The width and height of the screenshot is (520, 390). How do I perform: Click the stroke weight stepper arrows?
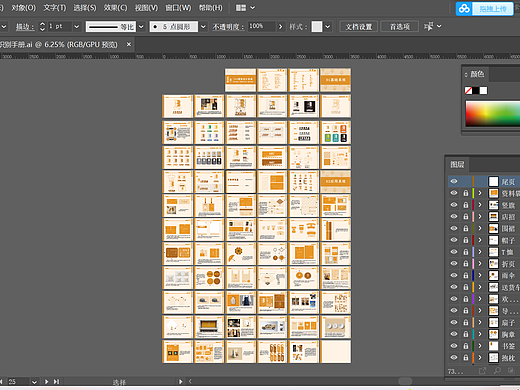[42, 27]
